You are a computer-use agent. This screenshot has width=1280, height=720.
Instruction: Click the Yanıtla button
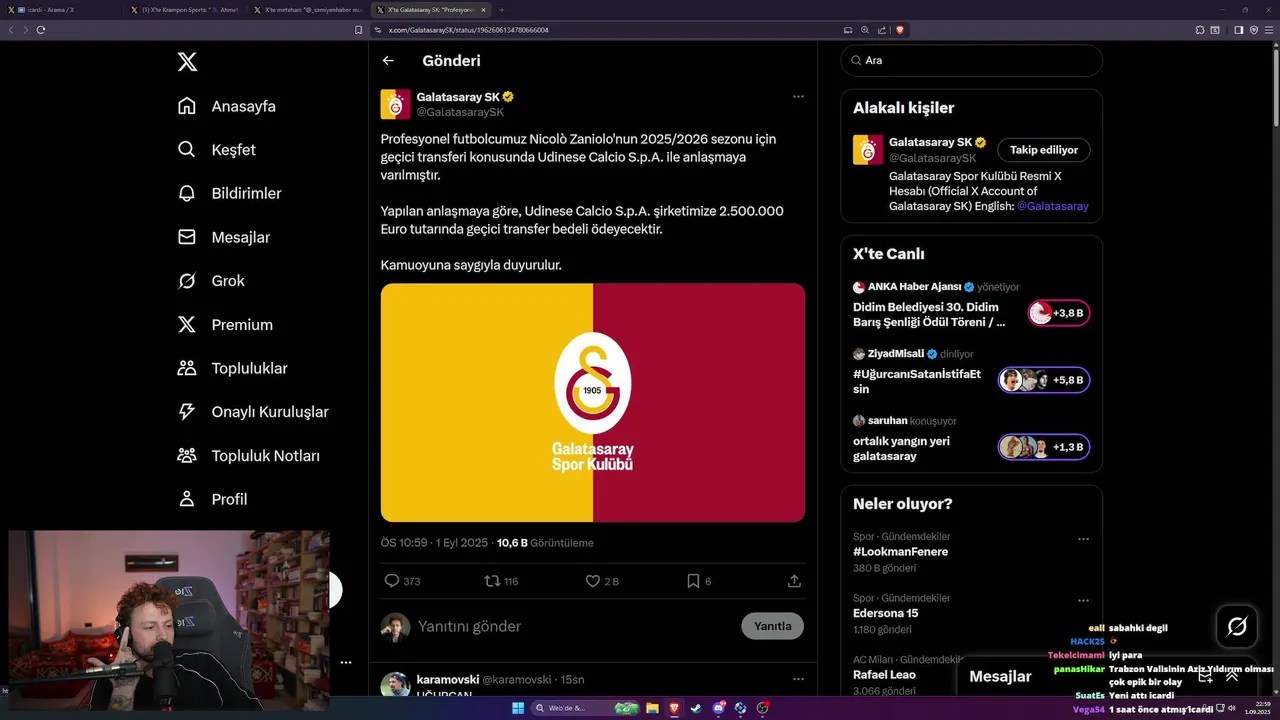pos(772,626)
